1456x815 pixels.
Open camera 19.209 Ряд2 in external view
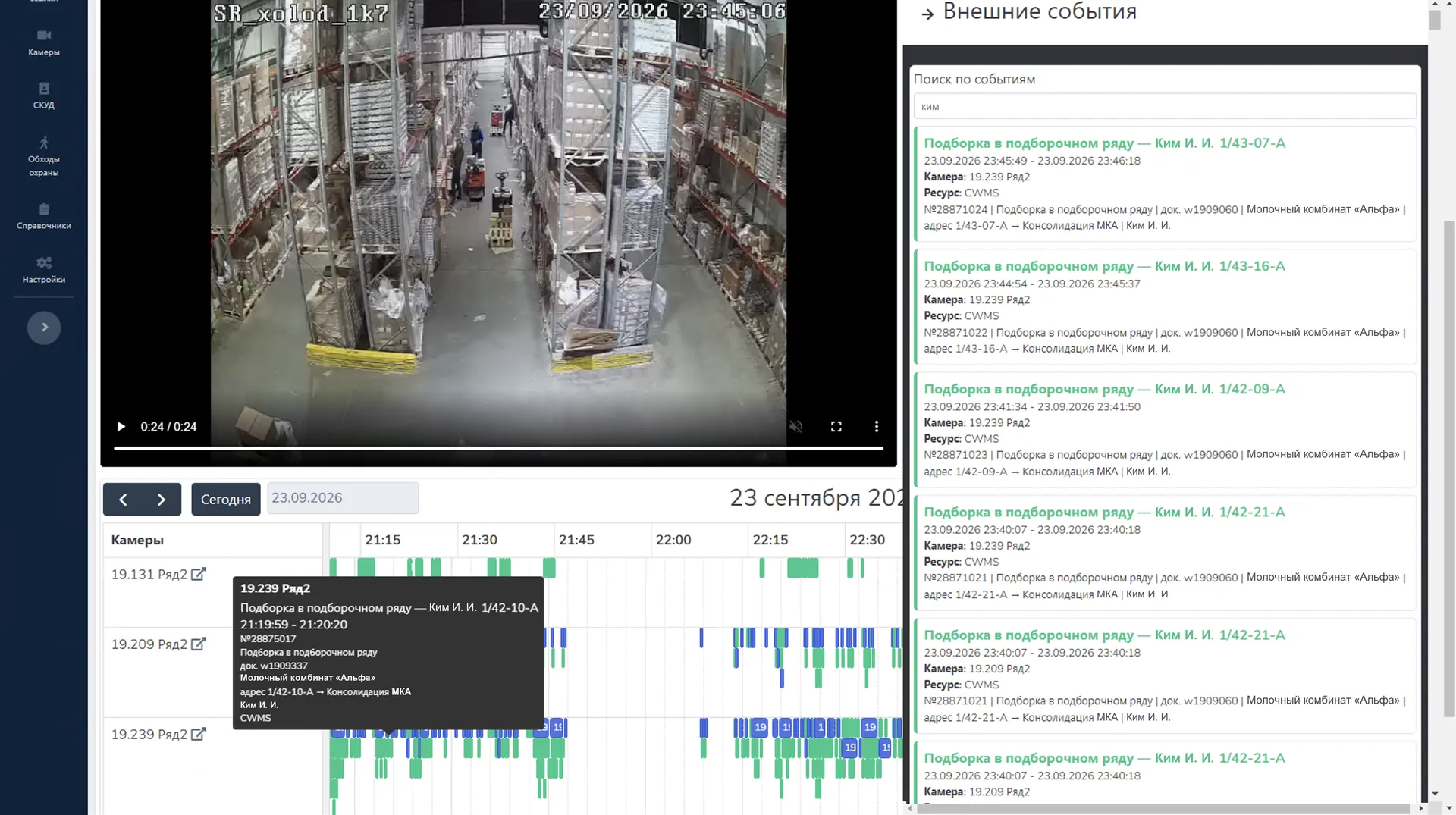(199, 644)
